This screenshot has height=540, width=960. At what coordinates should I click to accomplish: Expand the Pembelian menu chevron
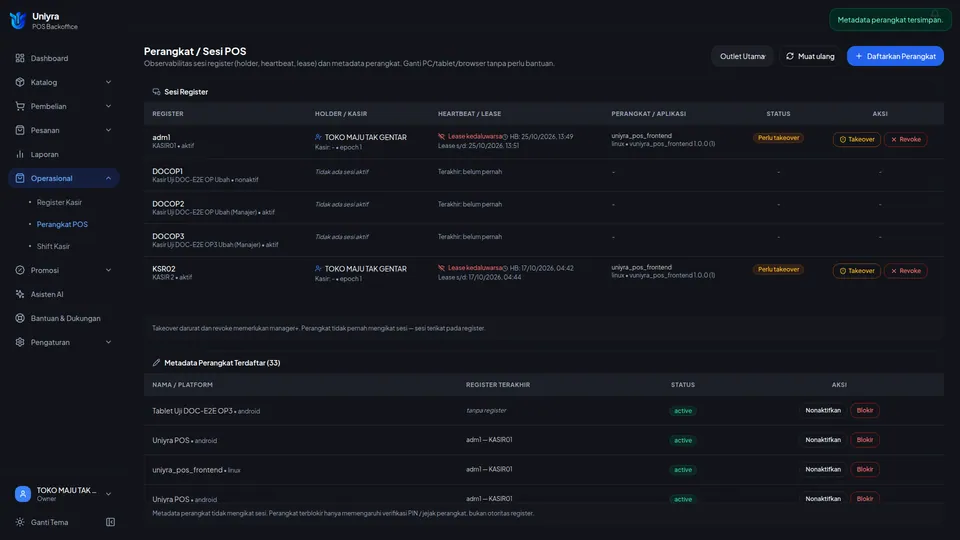(108, 106)
